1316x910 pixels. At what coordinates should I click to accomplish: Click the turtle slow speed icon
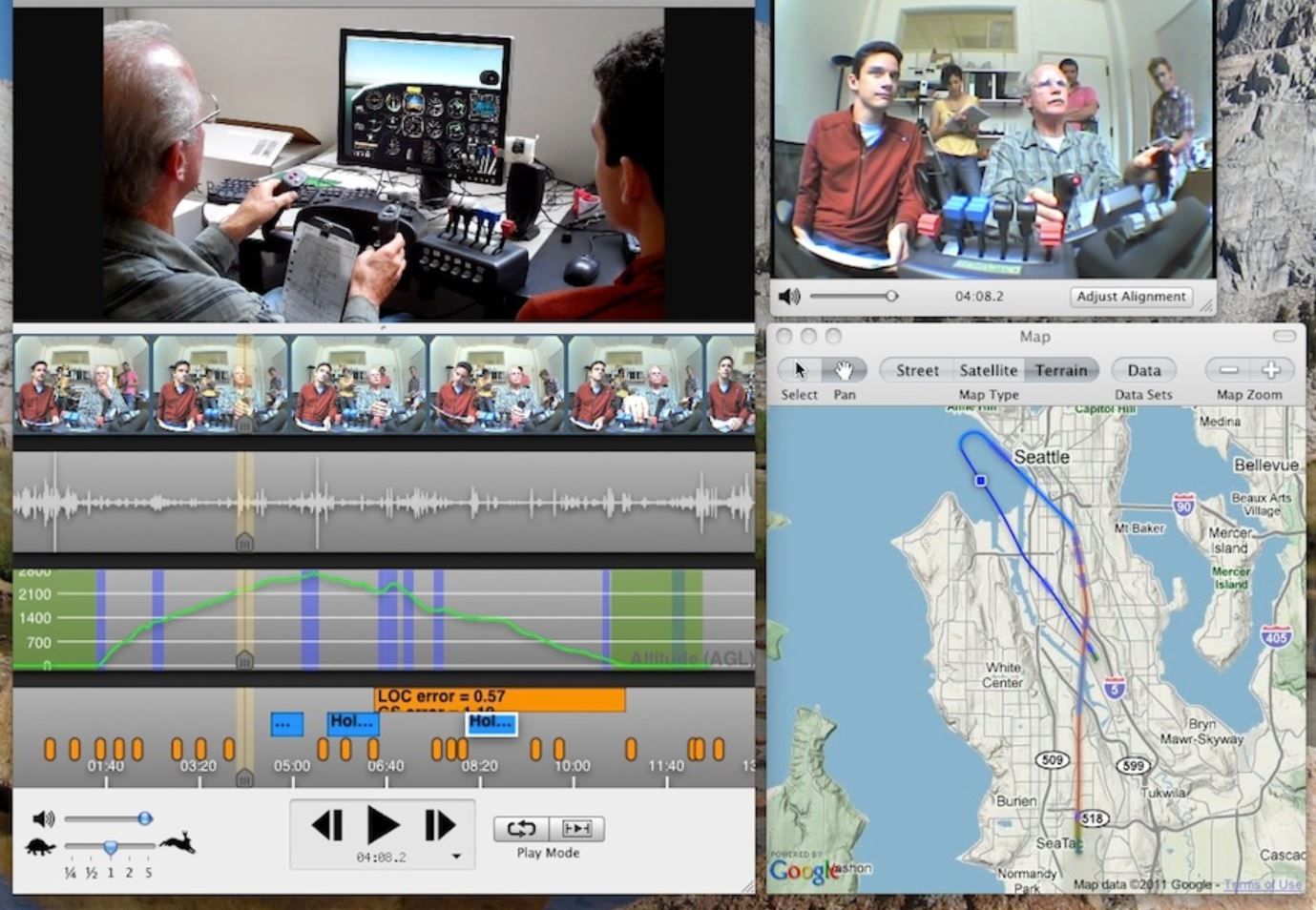[39, 846]
